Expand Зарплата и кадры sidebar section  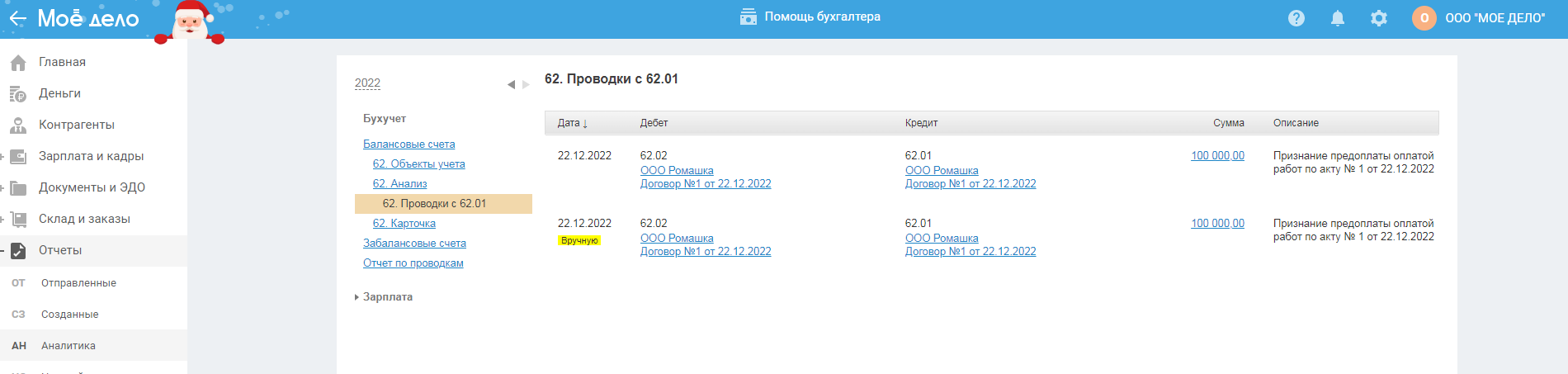3,156
